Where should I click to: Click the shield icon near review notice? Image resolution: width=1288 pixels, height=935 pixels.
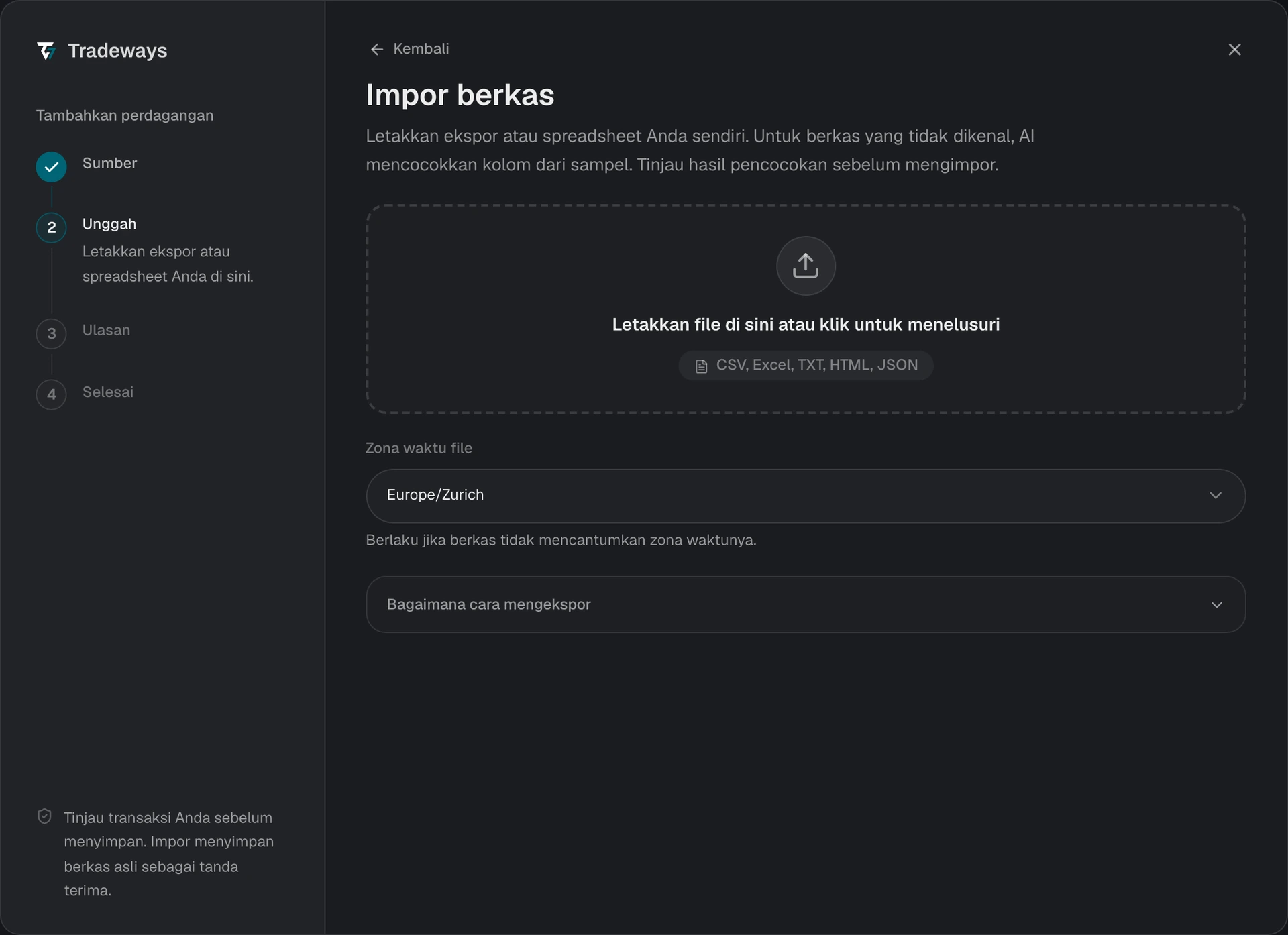tap(44, 816)
